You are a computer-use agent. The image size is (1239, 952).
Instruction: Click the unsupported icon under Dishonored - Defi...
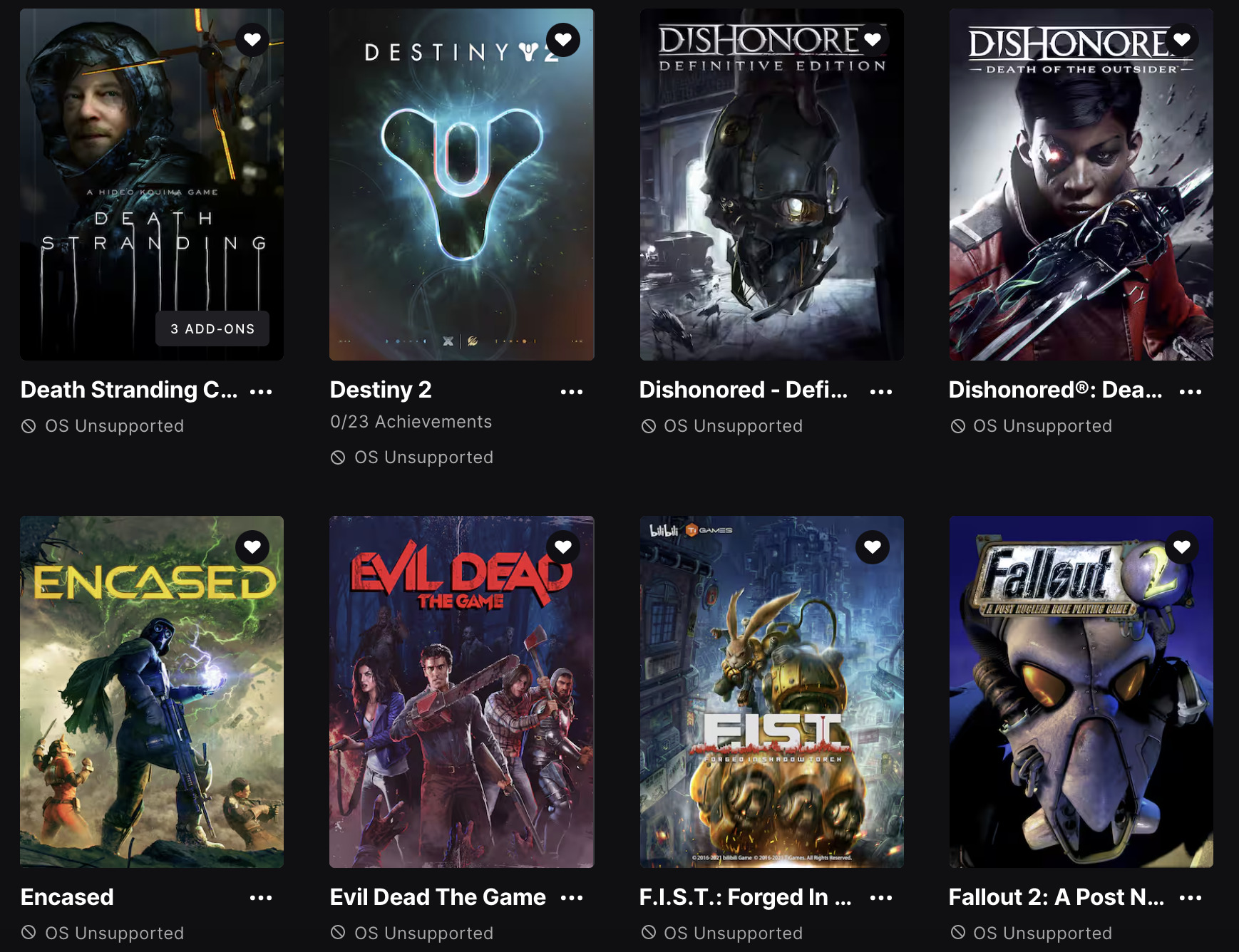[648, 426]
